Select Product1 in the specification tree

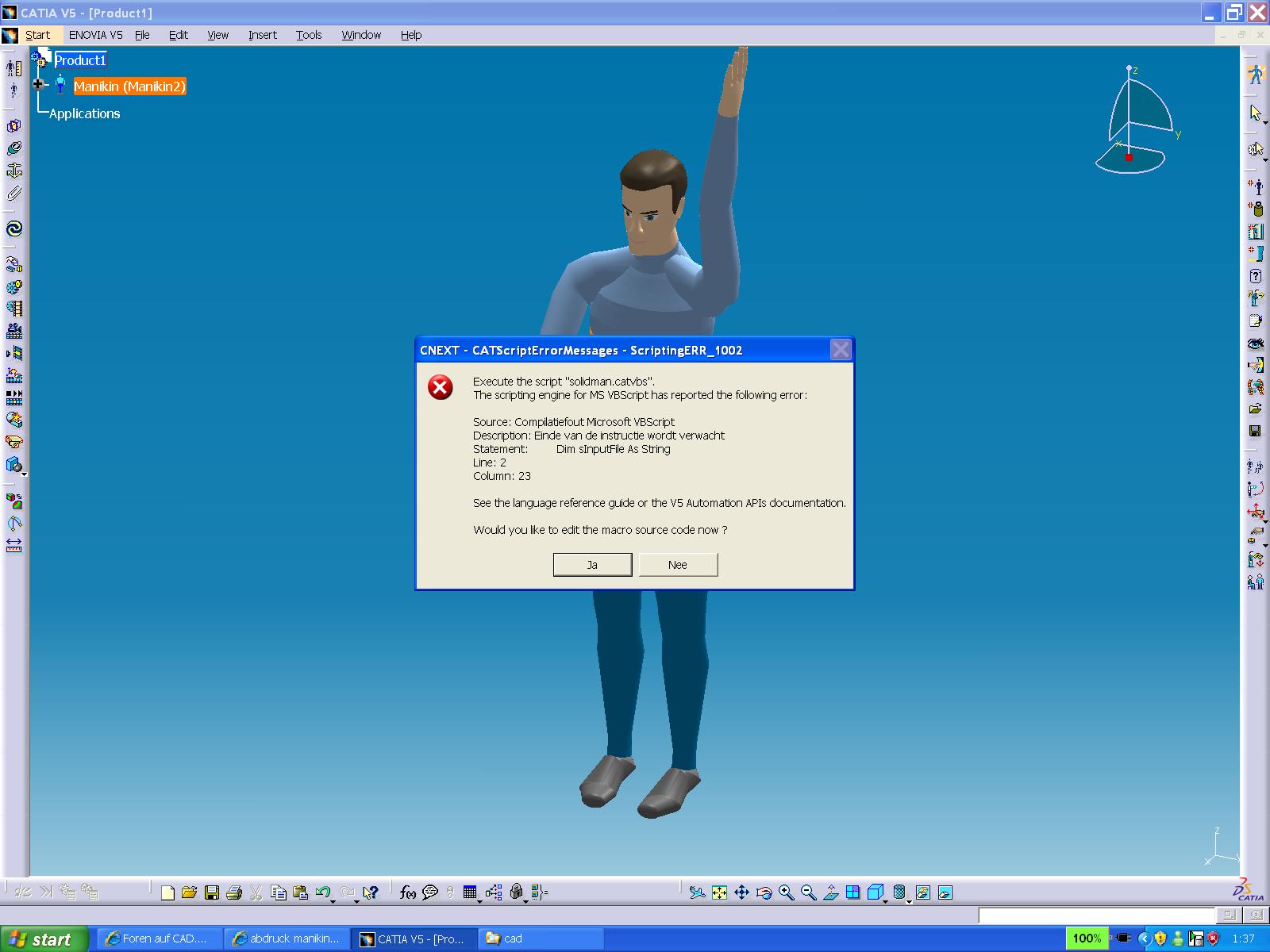pyautogui.click(x=80, y=60)
